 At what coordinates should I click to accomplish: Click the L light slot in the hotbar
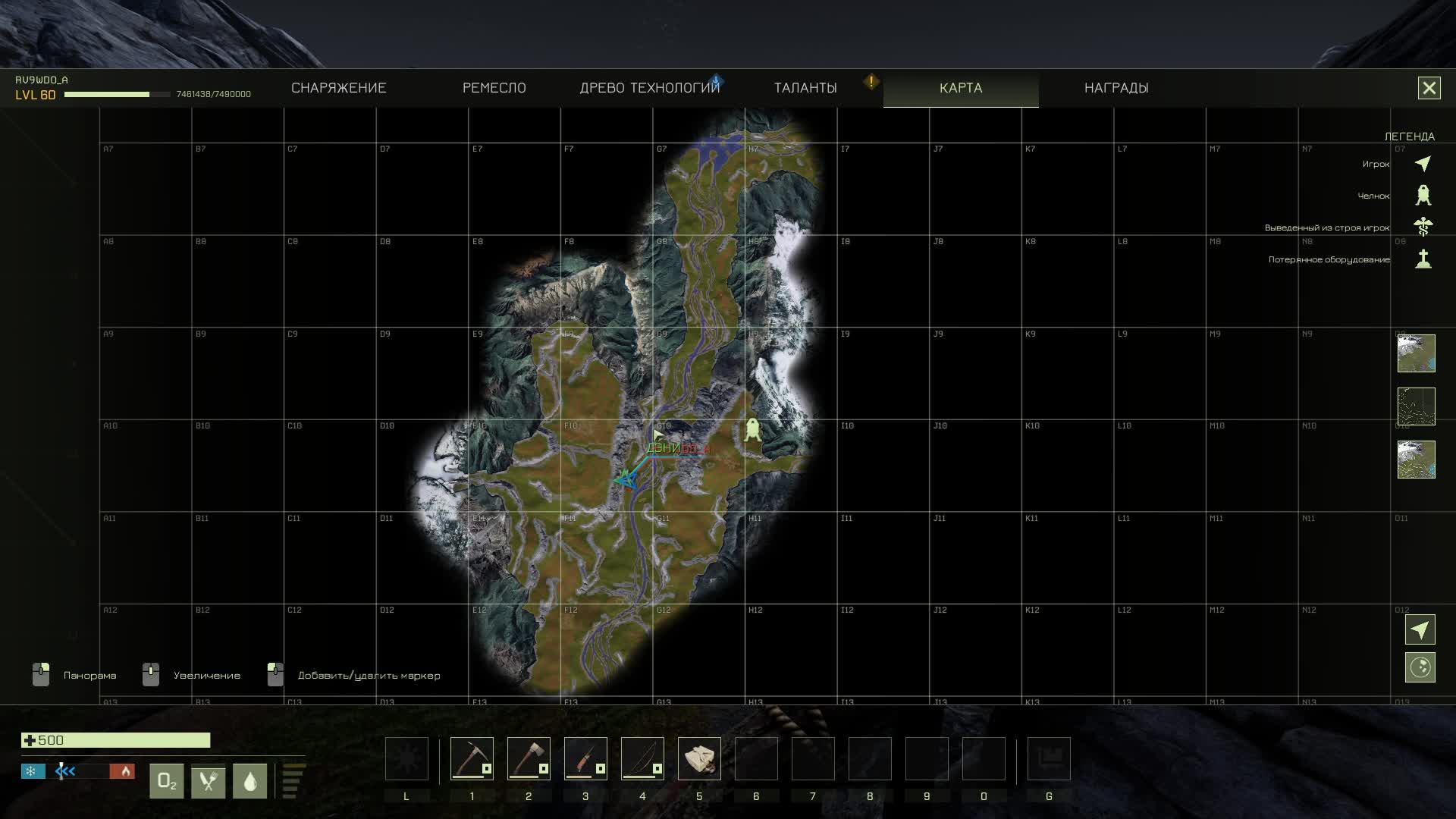pos(406,758)
